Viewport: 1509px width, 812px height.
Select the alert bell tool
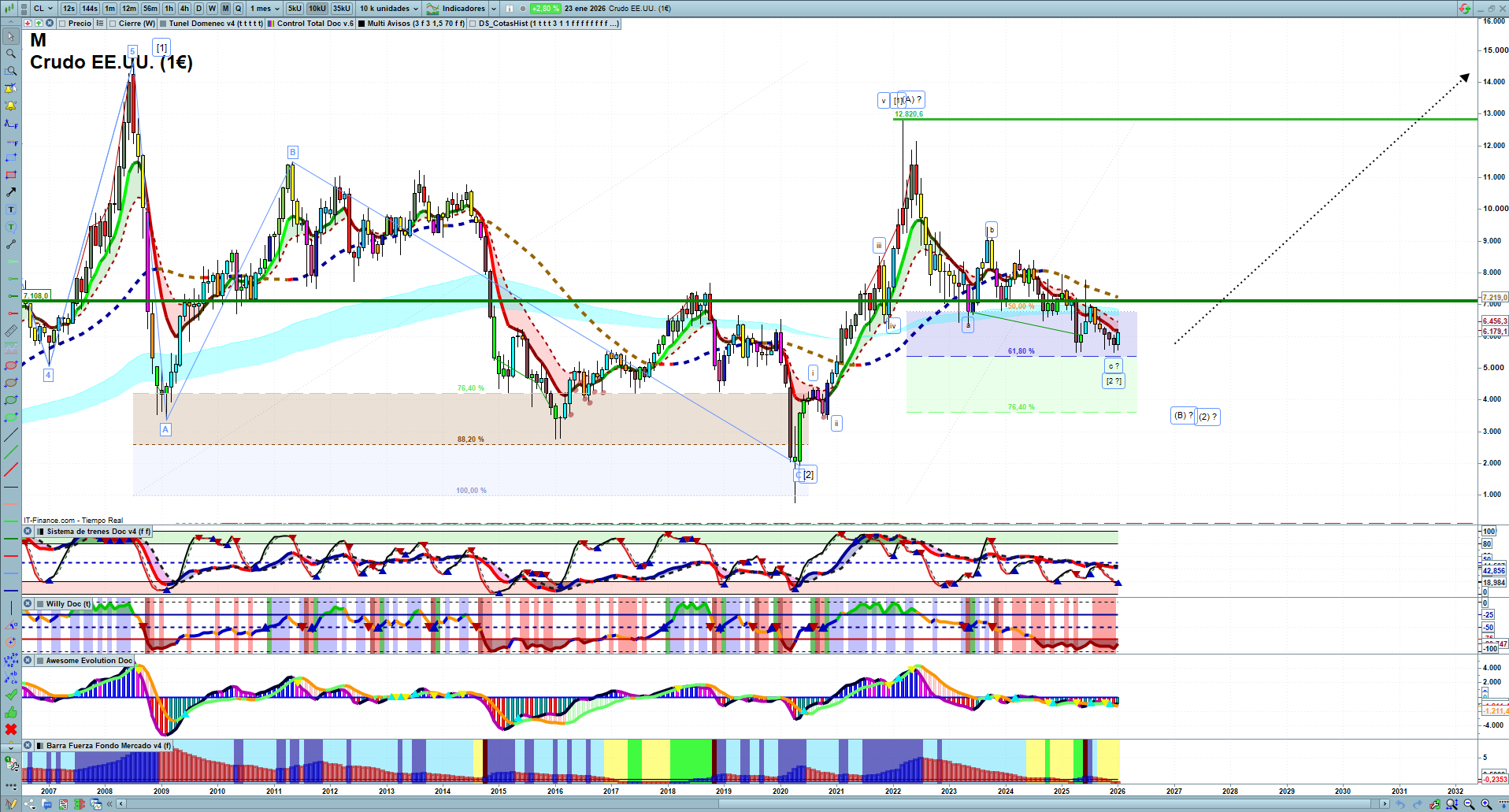(x=11, y=106)
